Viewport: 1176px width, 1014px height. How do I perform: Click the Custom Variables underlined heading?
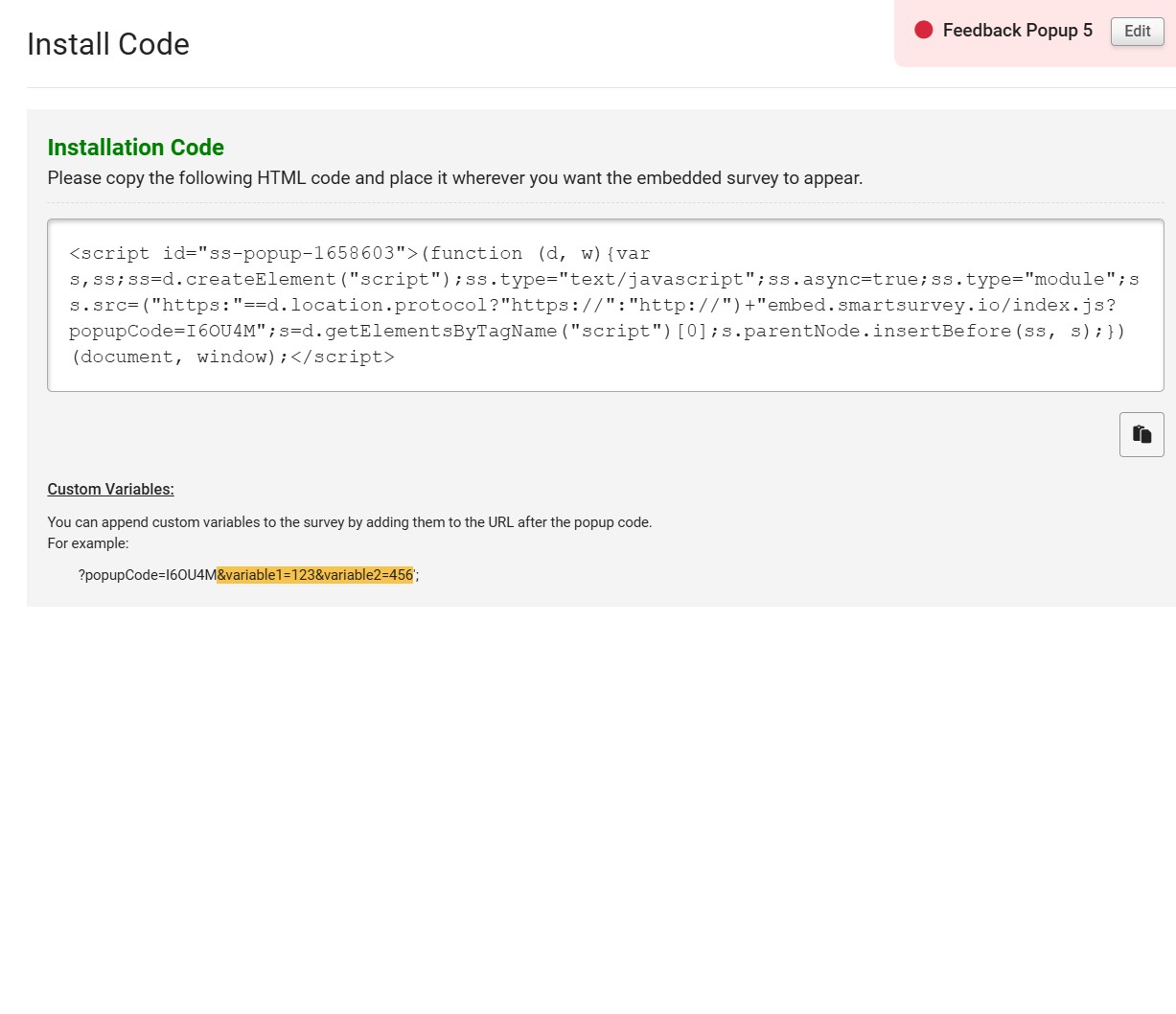coord(111,489)
